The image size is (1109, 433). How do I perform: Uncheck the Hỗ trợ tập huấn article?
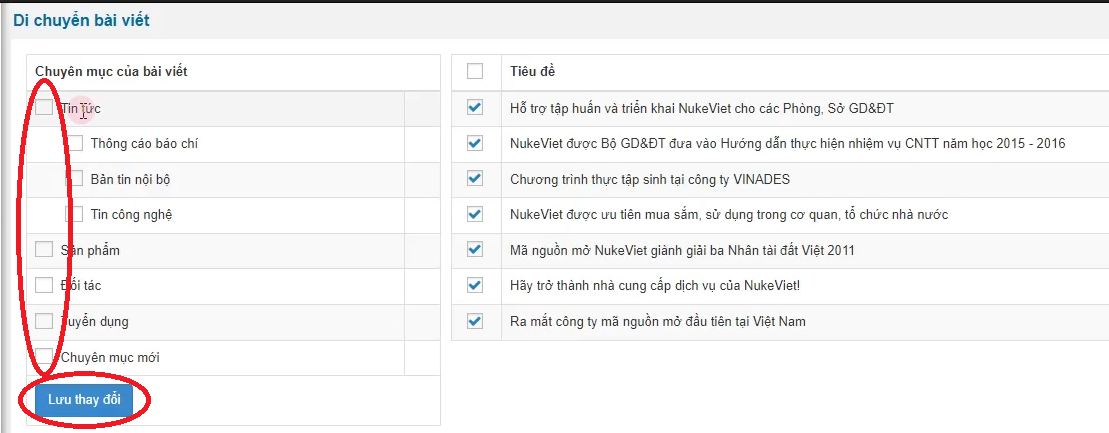(475, 108)
